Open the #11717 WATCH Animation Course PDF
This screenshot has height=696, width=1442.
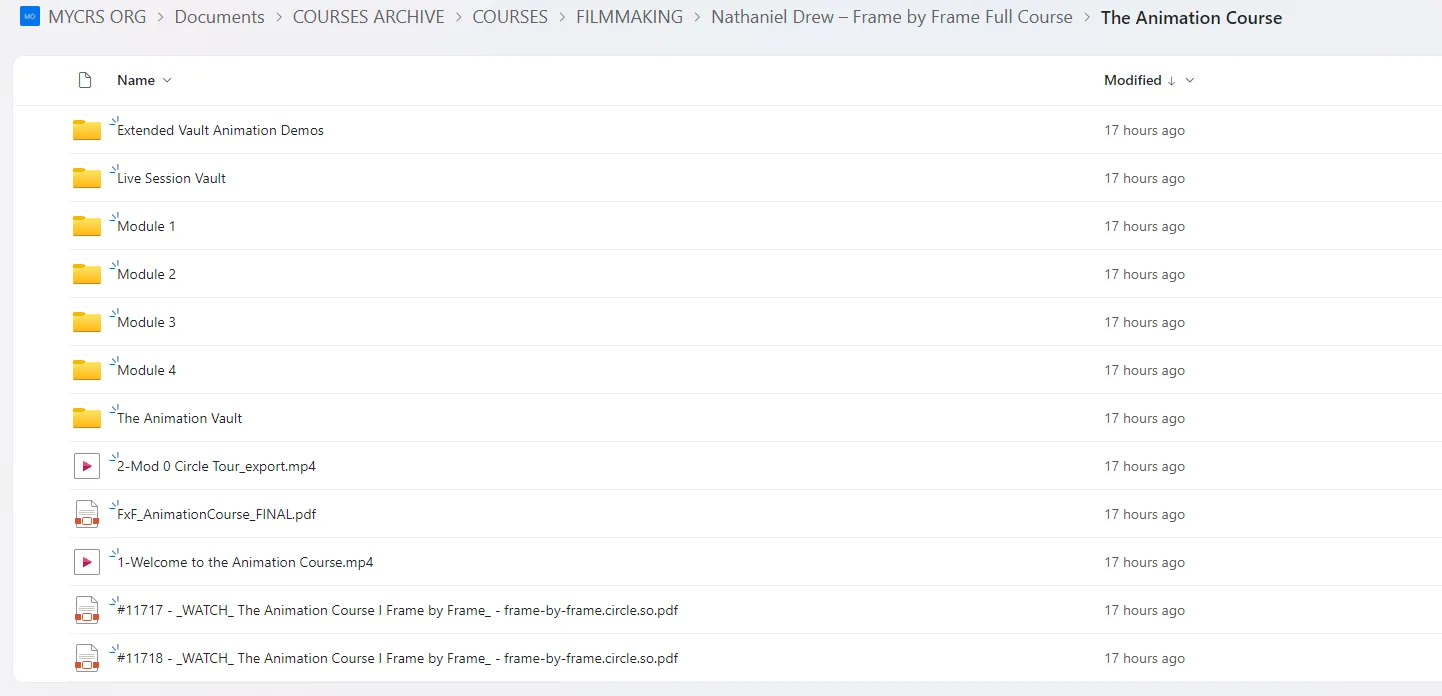397,611
